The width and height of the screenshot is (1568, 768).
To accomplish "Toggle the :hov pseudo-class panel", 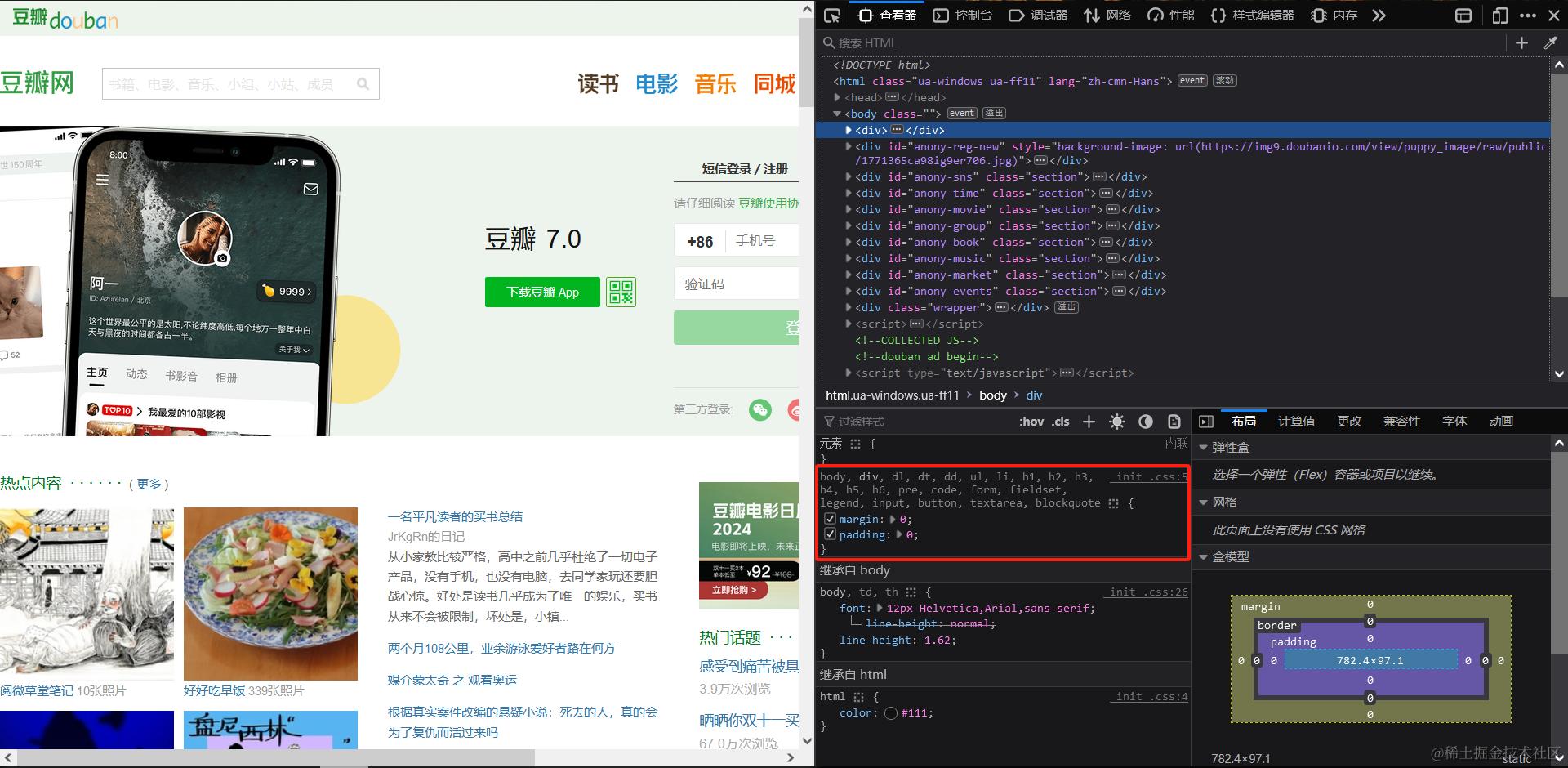I will tap(1031, 422).
